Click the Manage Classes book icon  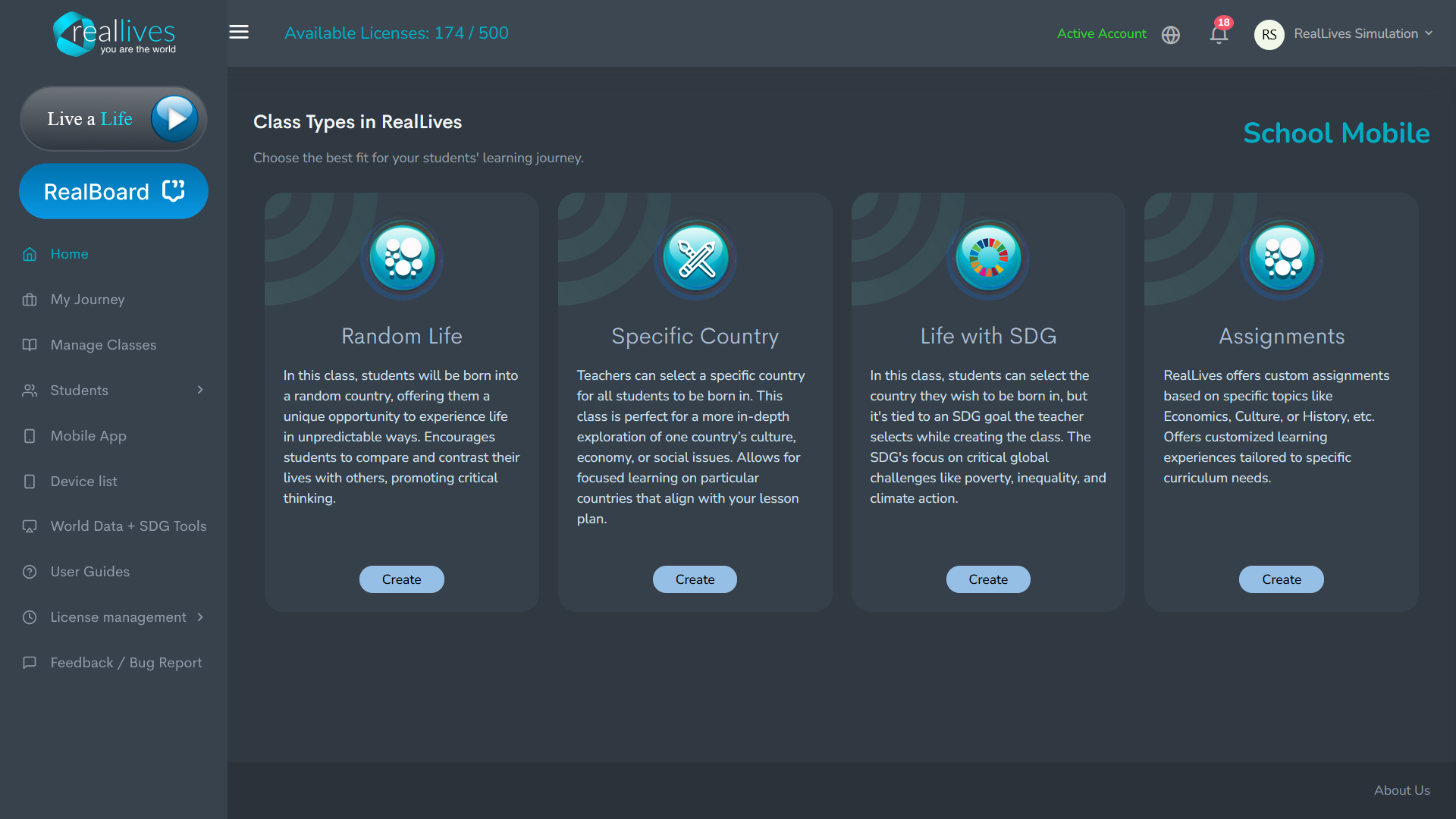click(30, 345)
